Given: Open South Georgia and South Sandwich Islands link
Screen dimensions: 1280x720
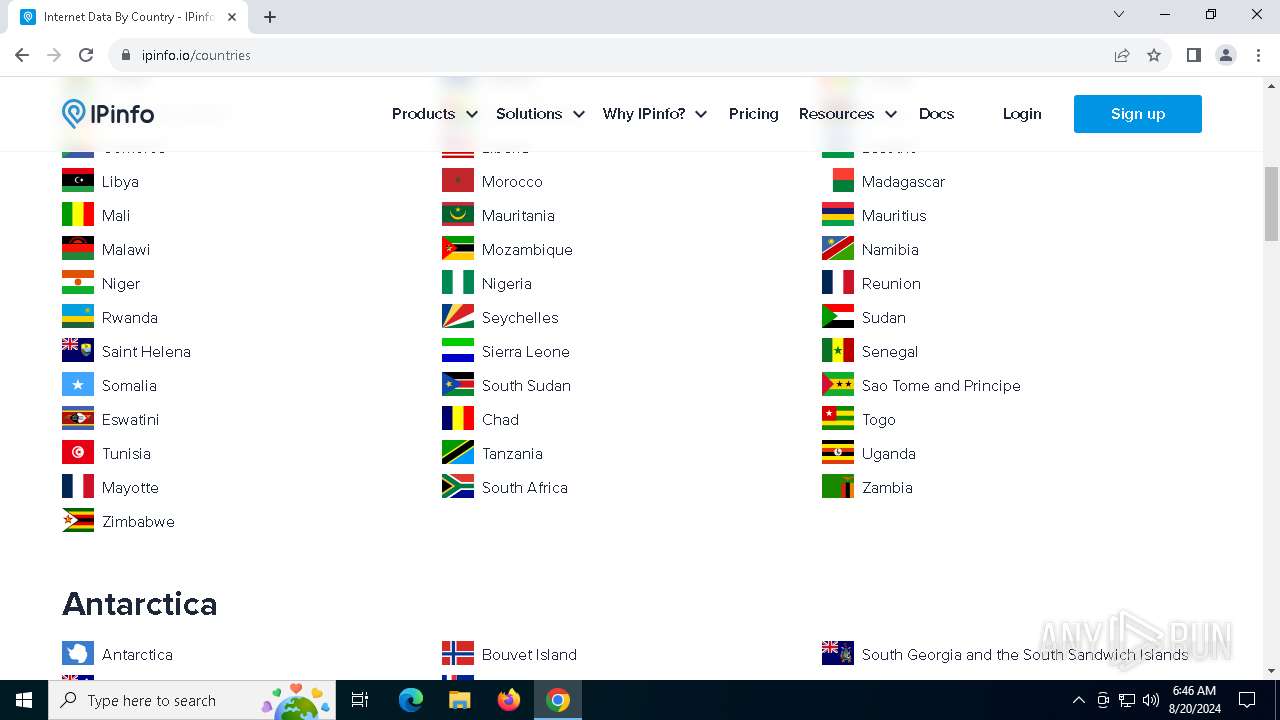Looking at the screenshot, I should click(1025, 654).
